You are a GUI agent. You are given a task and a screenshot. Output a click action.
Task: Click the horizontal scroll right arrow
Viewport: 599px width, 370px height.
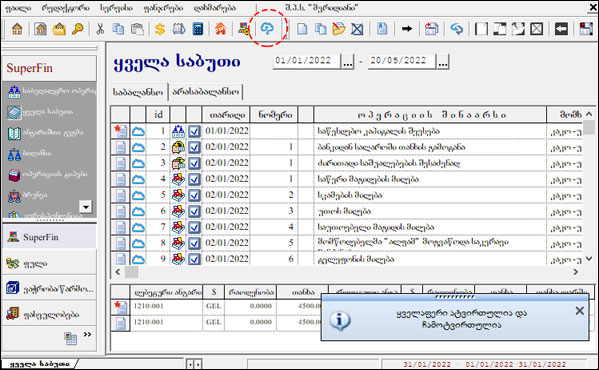tap(575, 272)
